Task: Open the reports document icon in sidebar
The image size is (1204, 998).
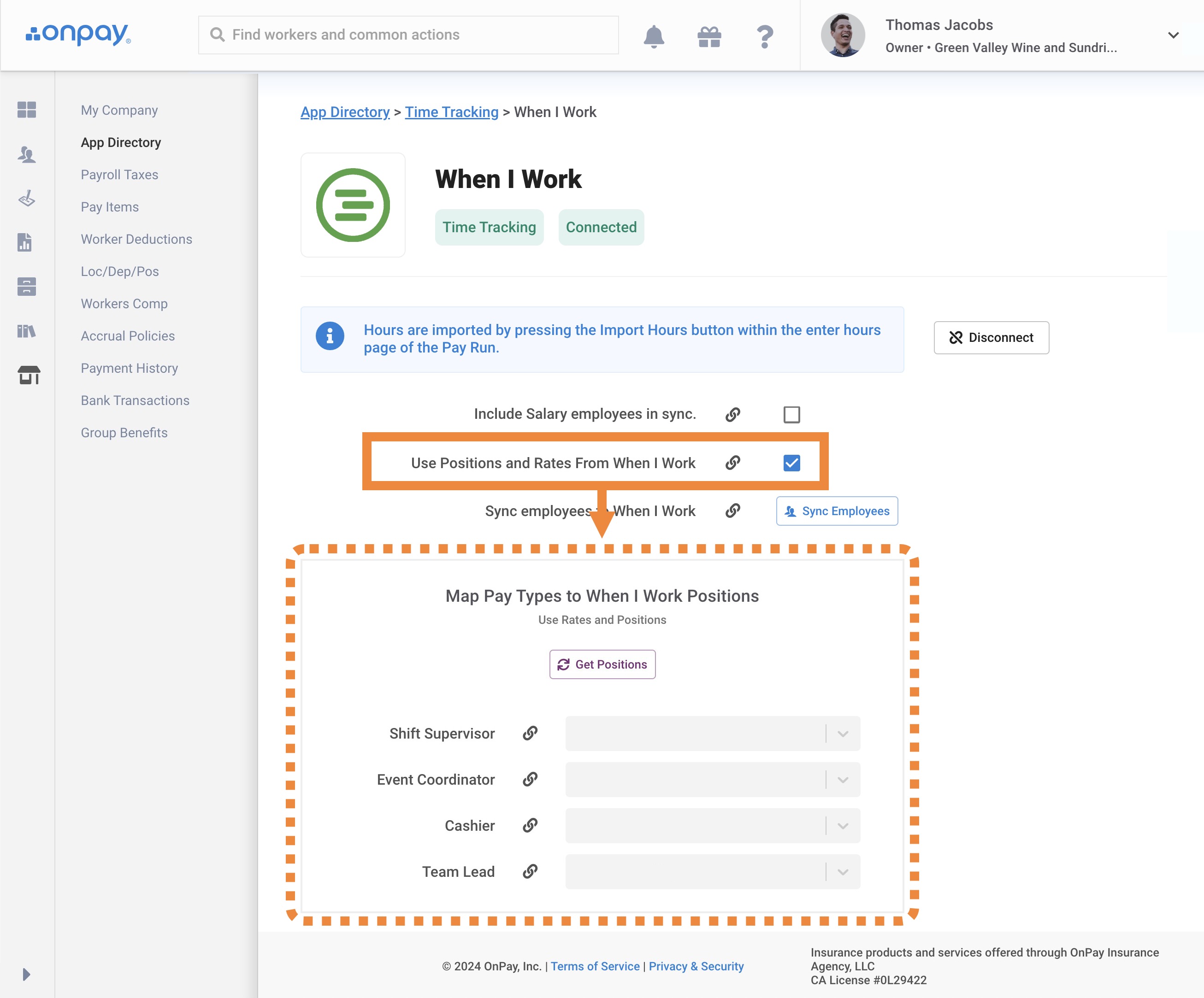Action: point(24,242)
